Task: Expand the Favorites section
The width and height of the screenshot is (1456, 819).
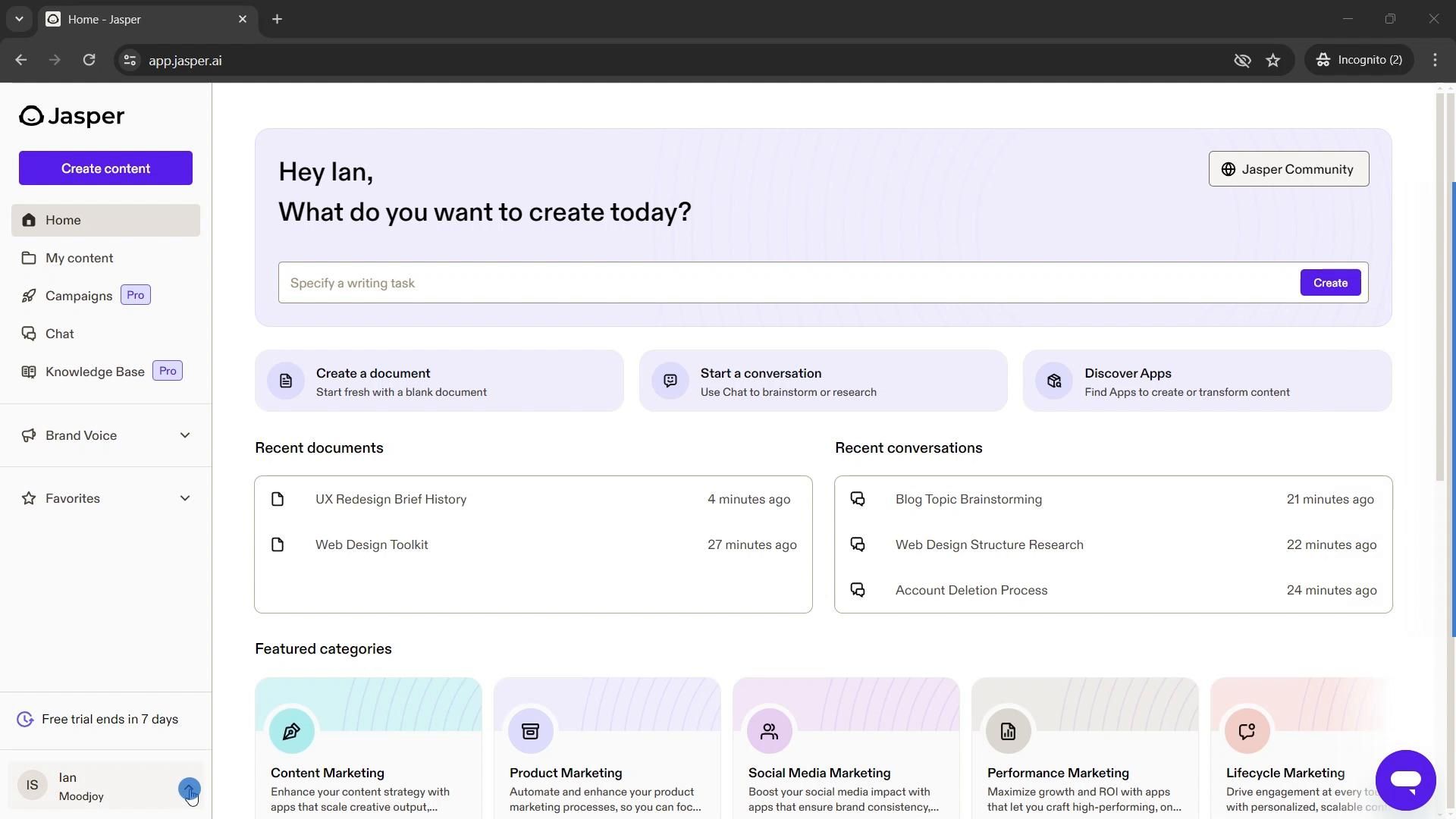Action: tap(185, 497)
